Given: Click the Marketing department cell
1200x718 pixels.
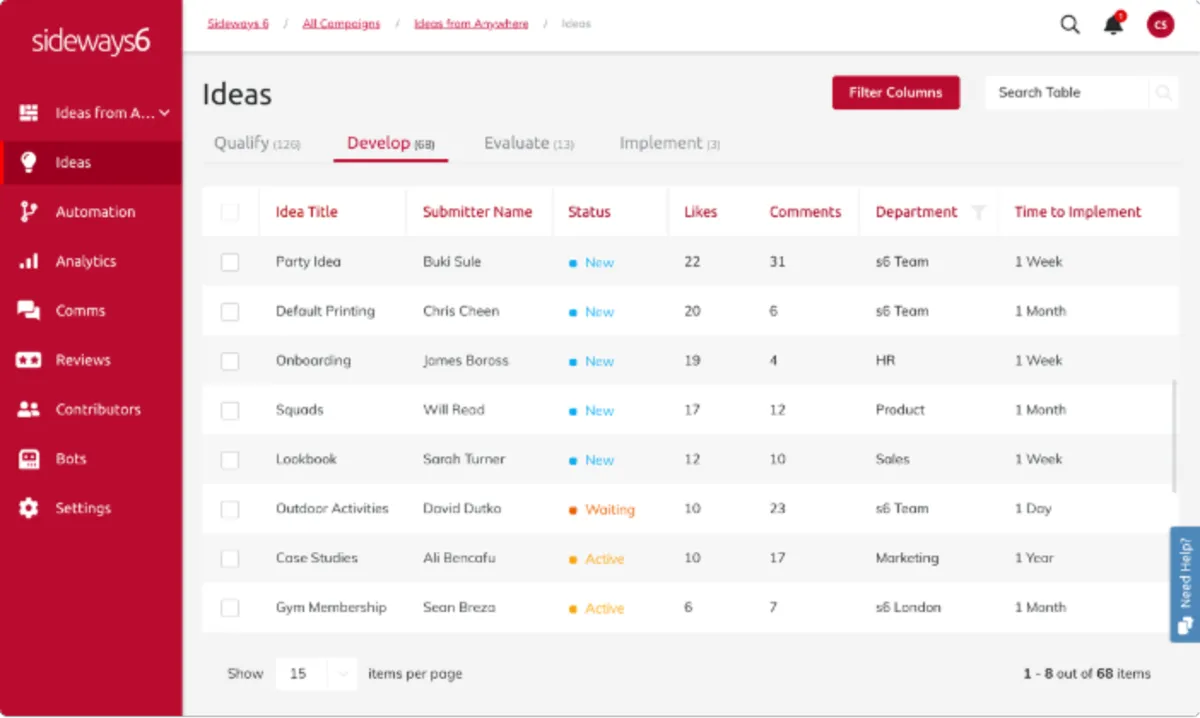Looking at the screenshot, I should click(x=907, y=558).
